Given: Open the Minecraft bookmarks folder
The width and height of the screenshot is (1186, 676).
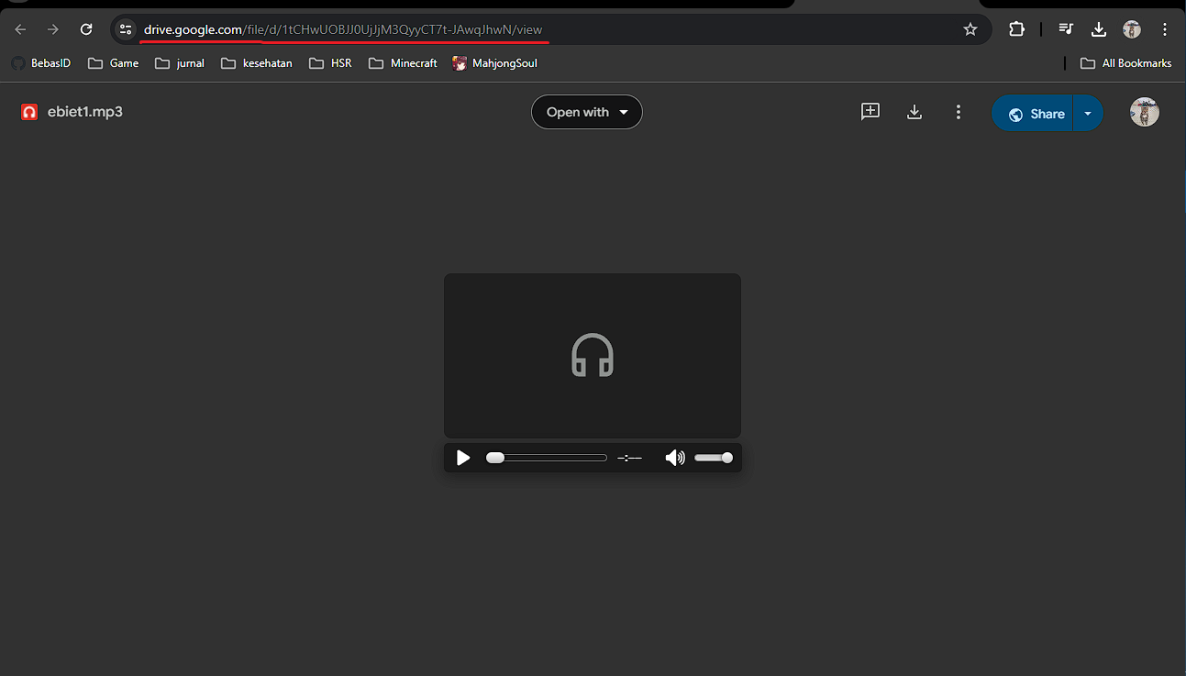Looking at the screenshot, I should point(402,64).
